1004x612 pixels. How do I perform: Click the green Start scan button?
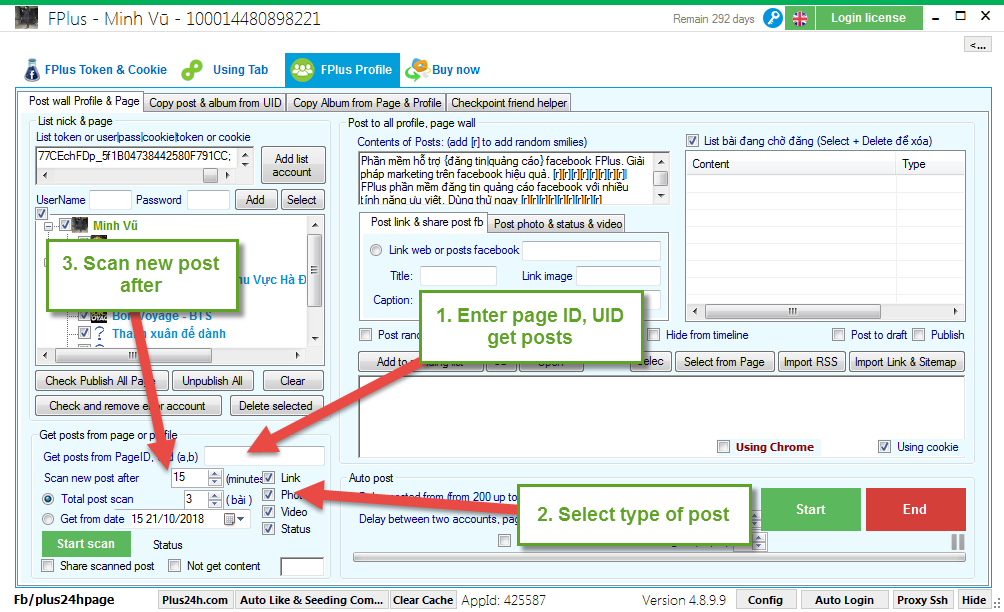pyautogui.click(x=86, y=544)
